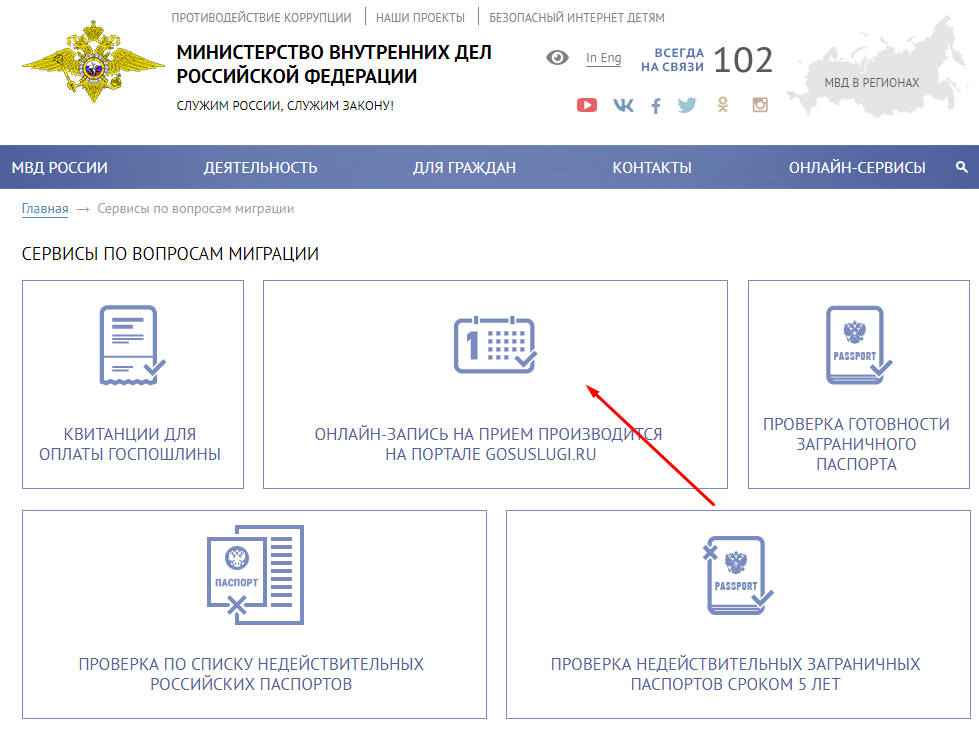
Task: Open the Деятельность menu
Action: pyautogui.click(x=260, y=167)
